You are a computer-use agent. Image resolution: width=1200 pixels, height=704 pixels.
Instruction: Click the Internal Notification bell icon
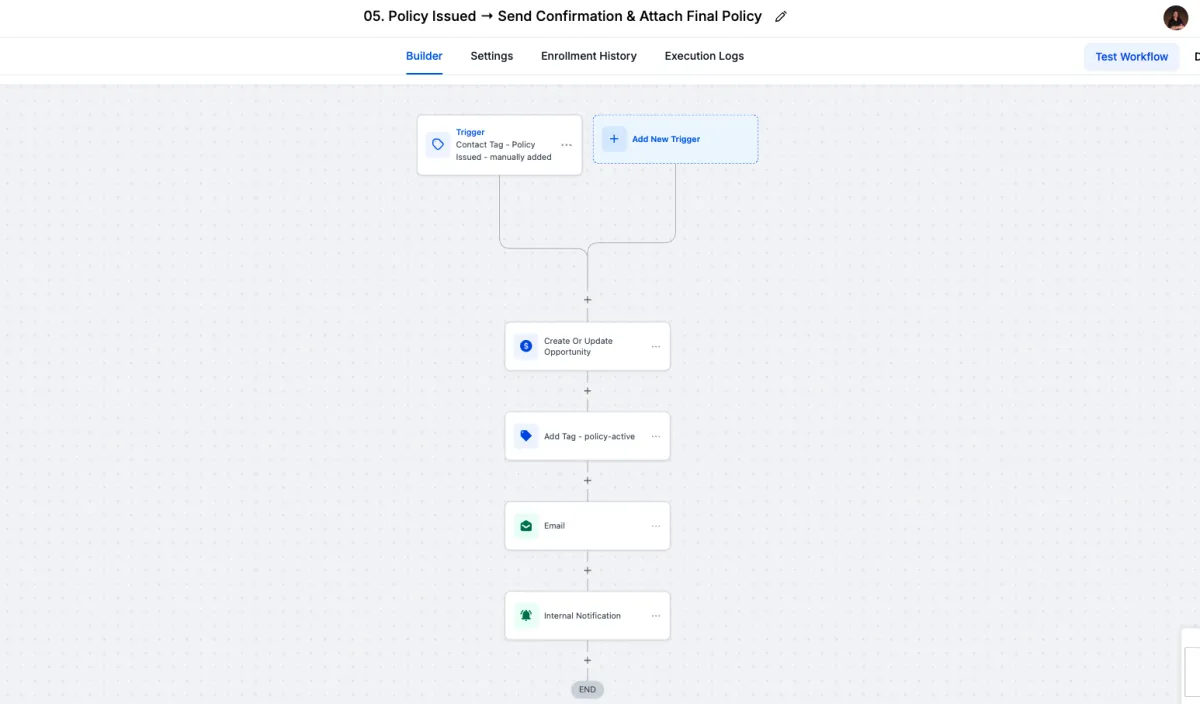[x=526, y=616]
